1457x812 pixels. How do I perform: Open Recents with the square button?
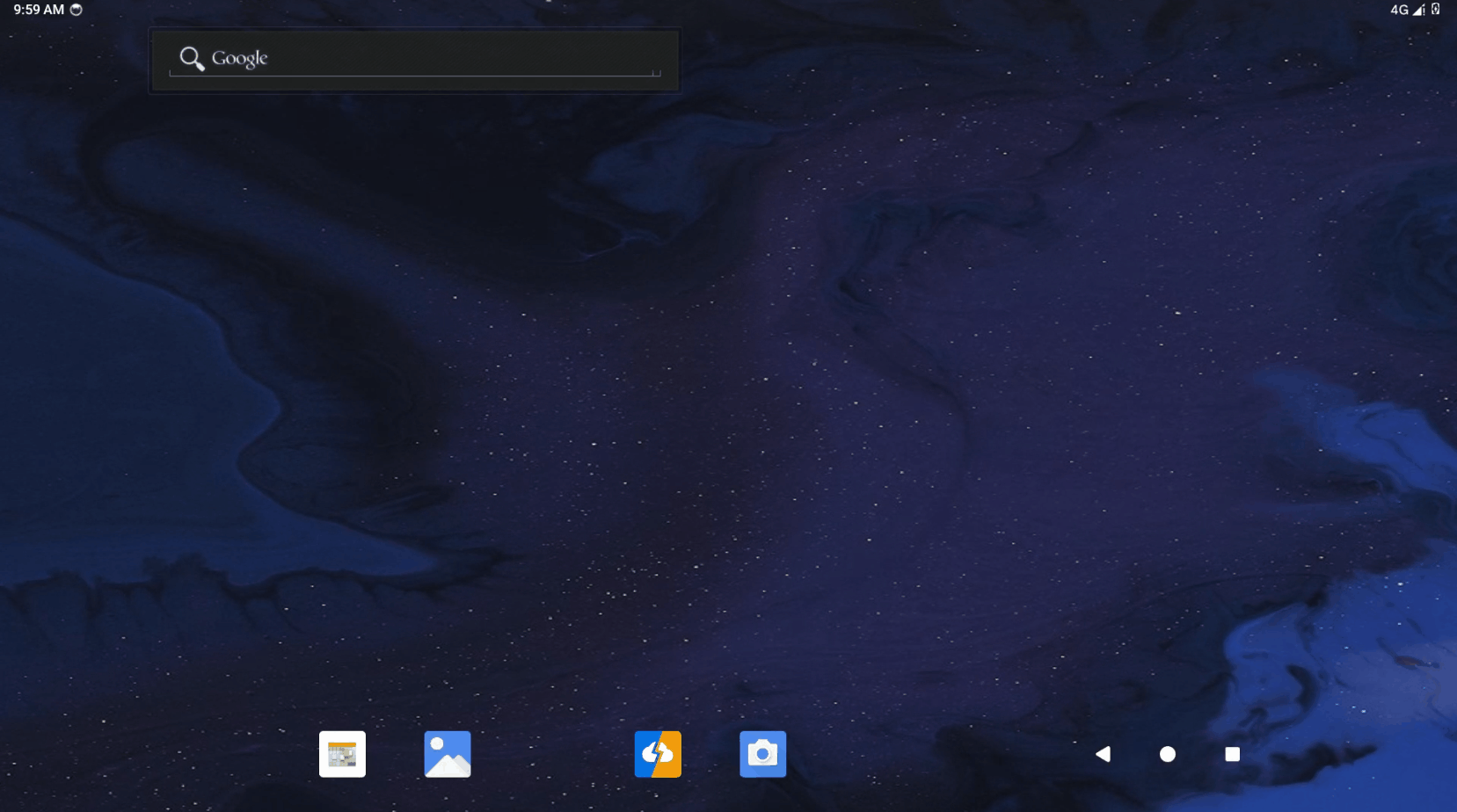[1232, 754]
